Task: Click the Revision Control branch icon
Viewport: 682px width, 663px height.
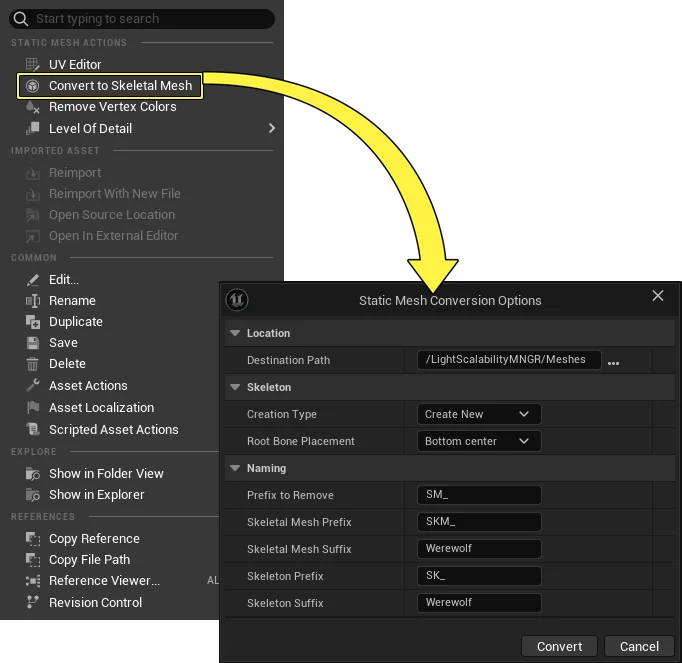Action: click(x=33, y=602)
